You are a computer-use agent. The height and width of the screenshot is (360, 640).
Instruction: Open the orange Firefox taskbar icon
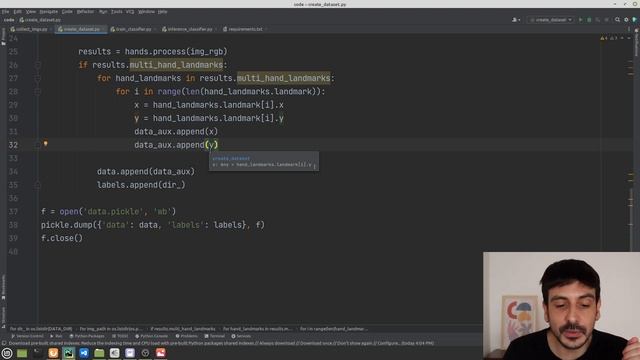[x=53, y=353]
